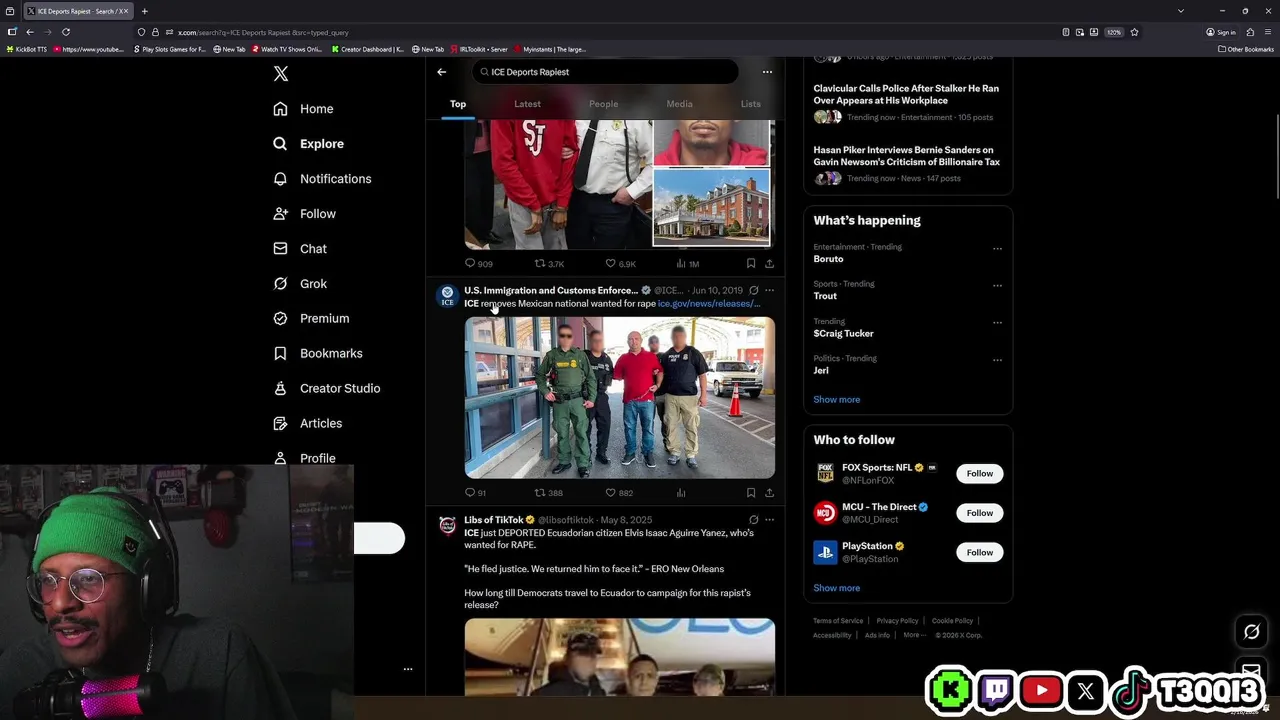
Task: Repost the ICE post with 388 reposts
Action: pos(548,493)
